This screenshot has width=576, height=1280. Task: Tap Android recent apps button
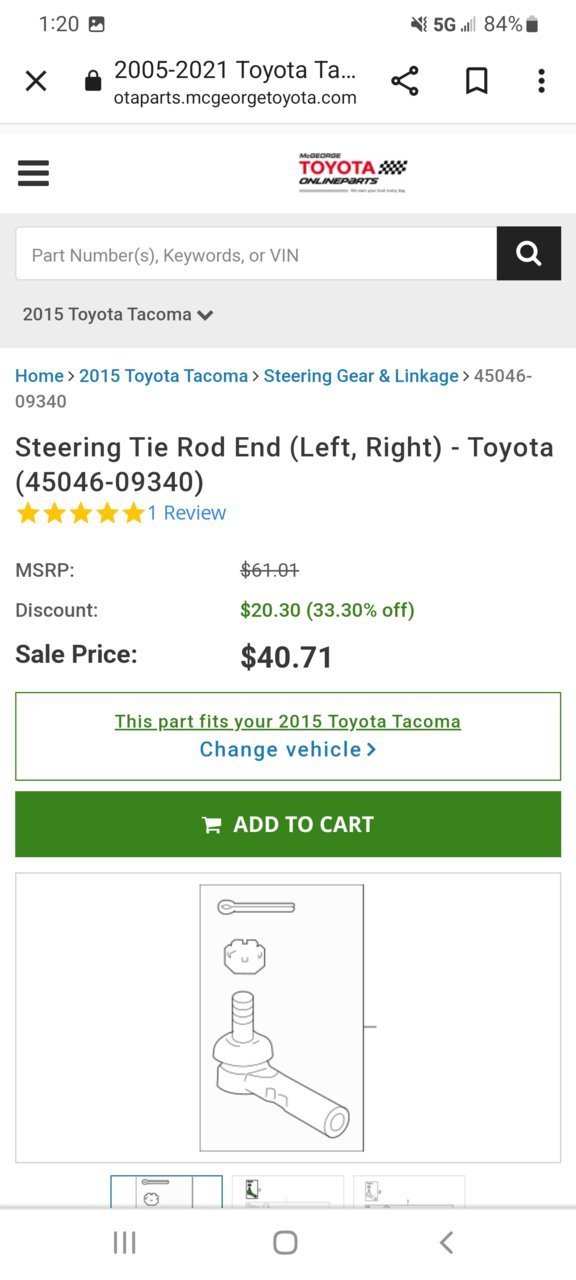(125, 1243)
